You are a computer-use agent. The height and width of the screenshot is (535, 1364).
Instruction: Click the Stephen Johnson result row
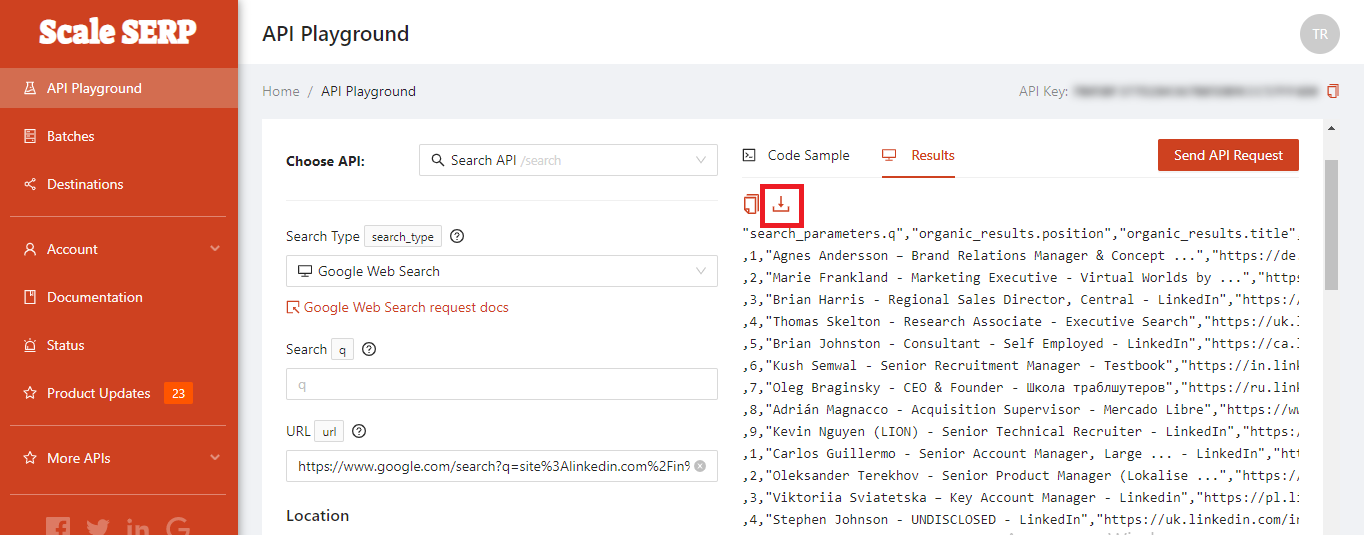tap(1020, 520)
